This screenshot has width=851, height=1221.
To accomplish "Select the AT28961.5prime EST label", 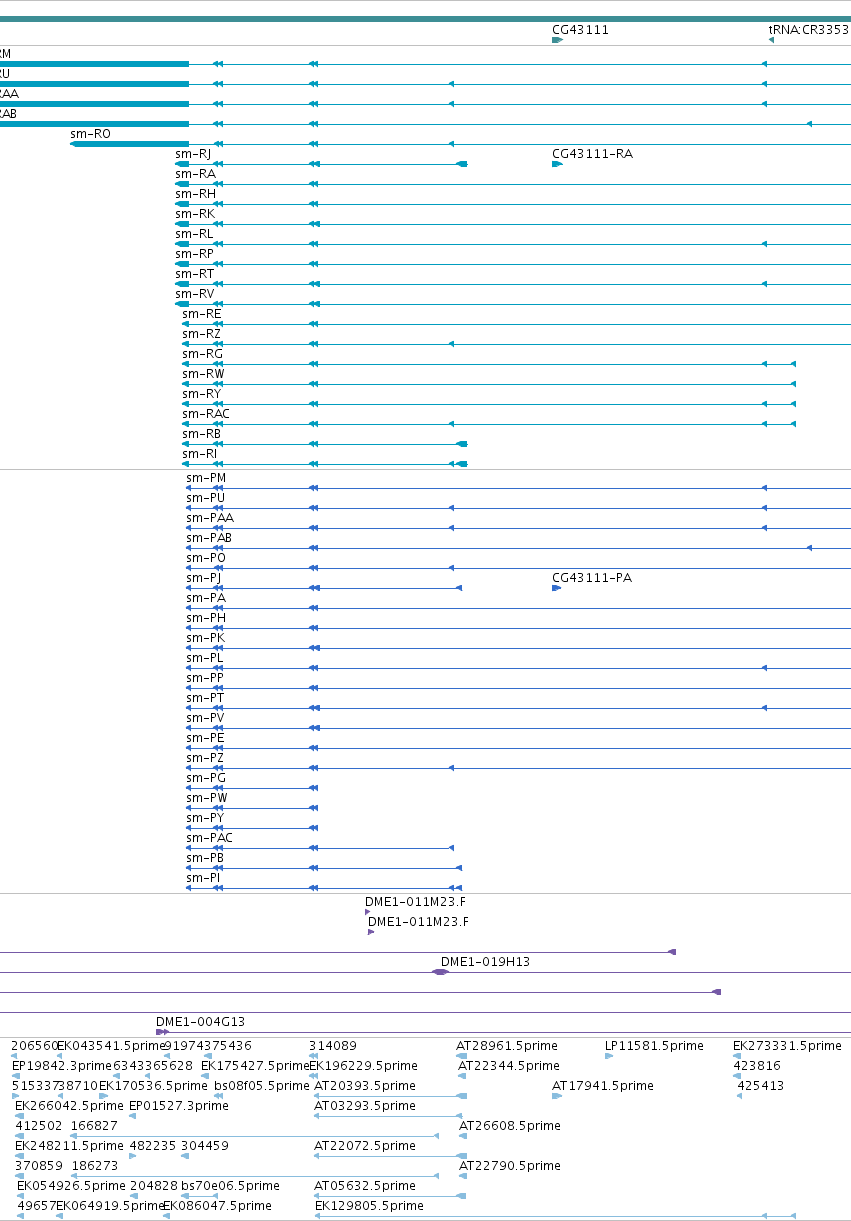I will pos(505,1046).
